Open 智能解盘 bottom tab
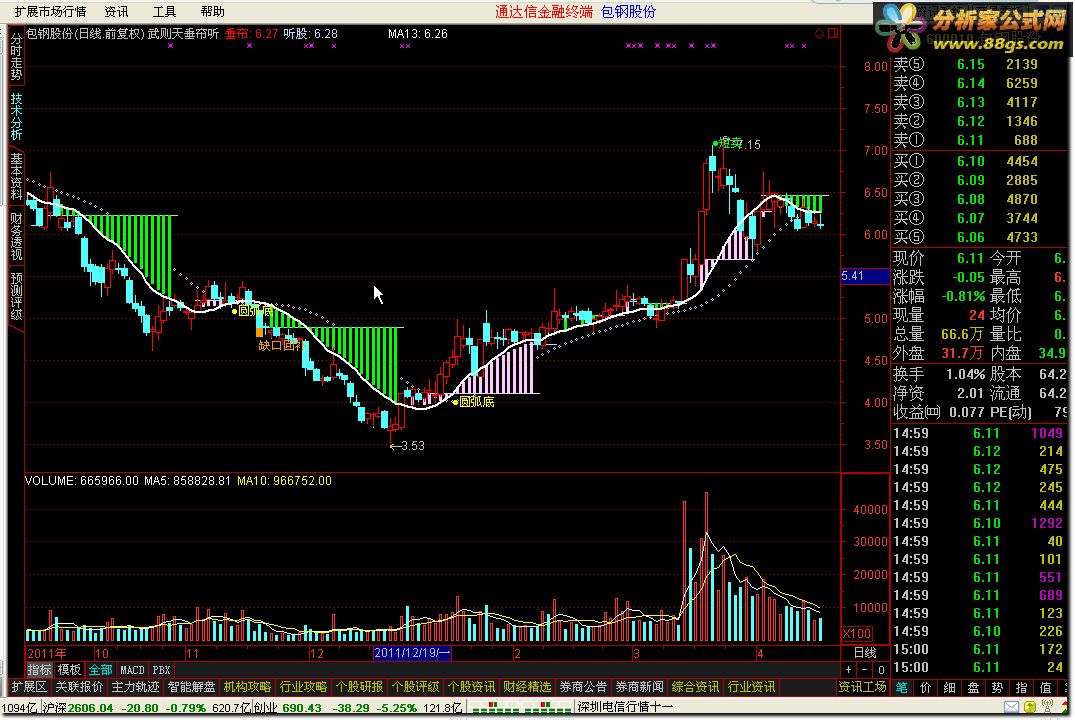The image size is (1075, 720). click(x=191, y=687)
